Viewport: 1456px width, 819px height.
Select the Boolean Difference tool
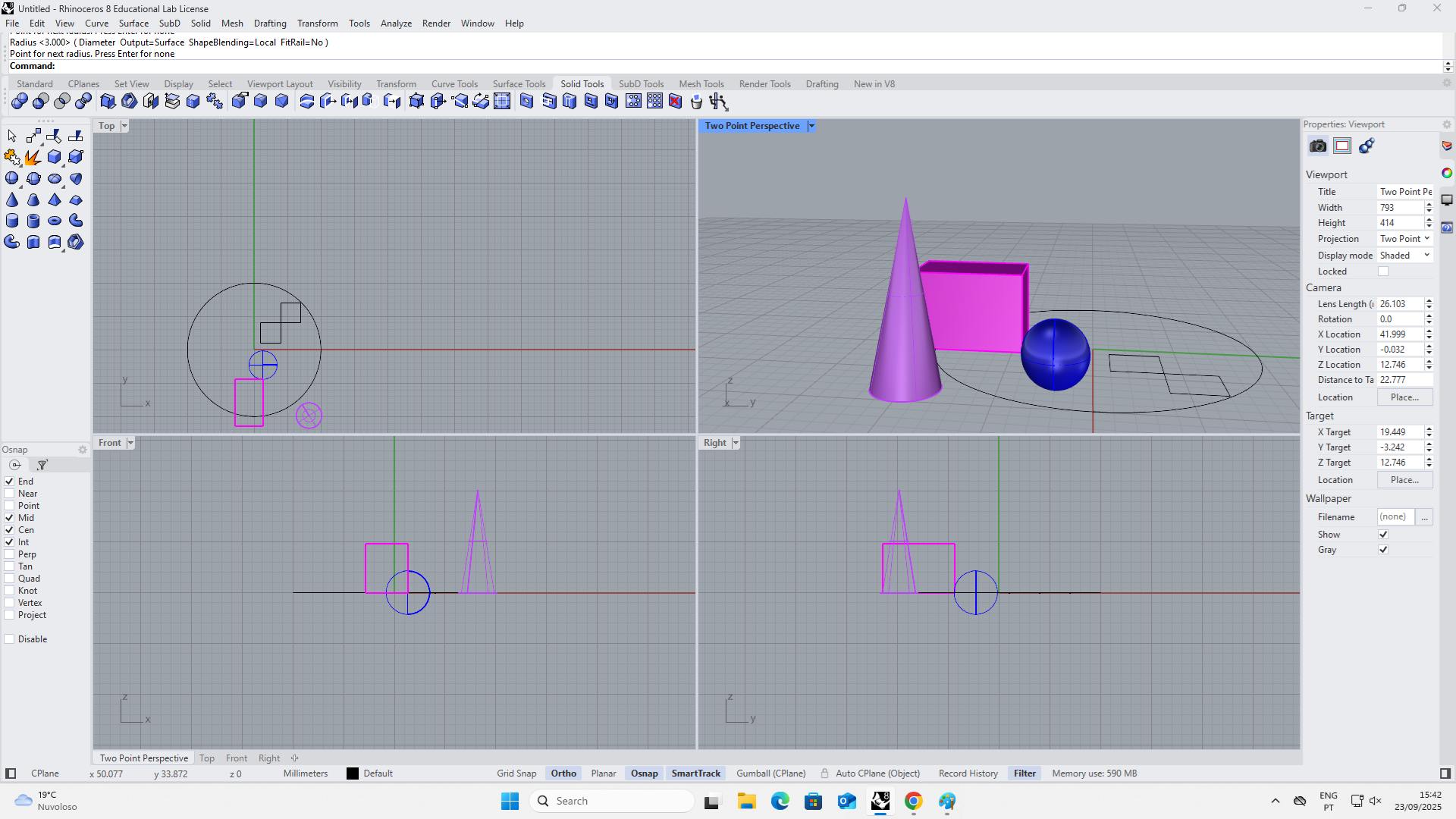(39, 101)
